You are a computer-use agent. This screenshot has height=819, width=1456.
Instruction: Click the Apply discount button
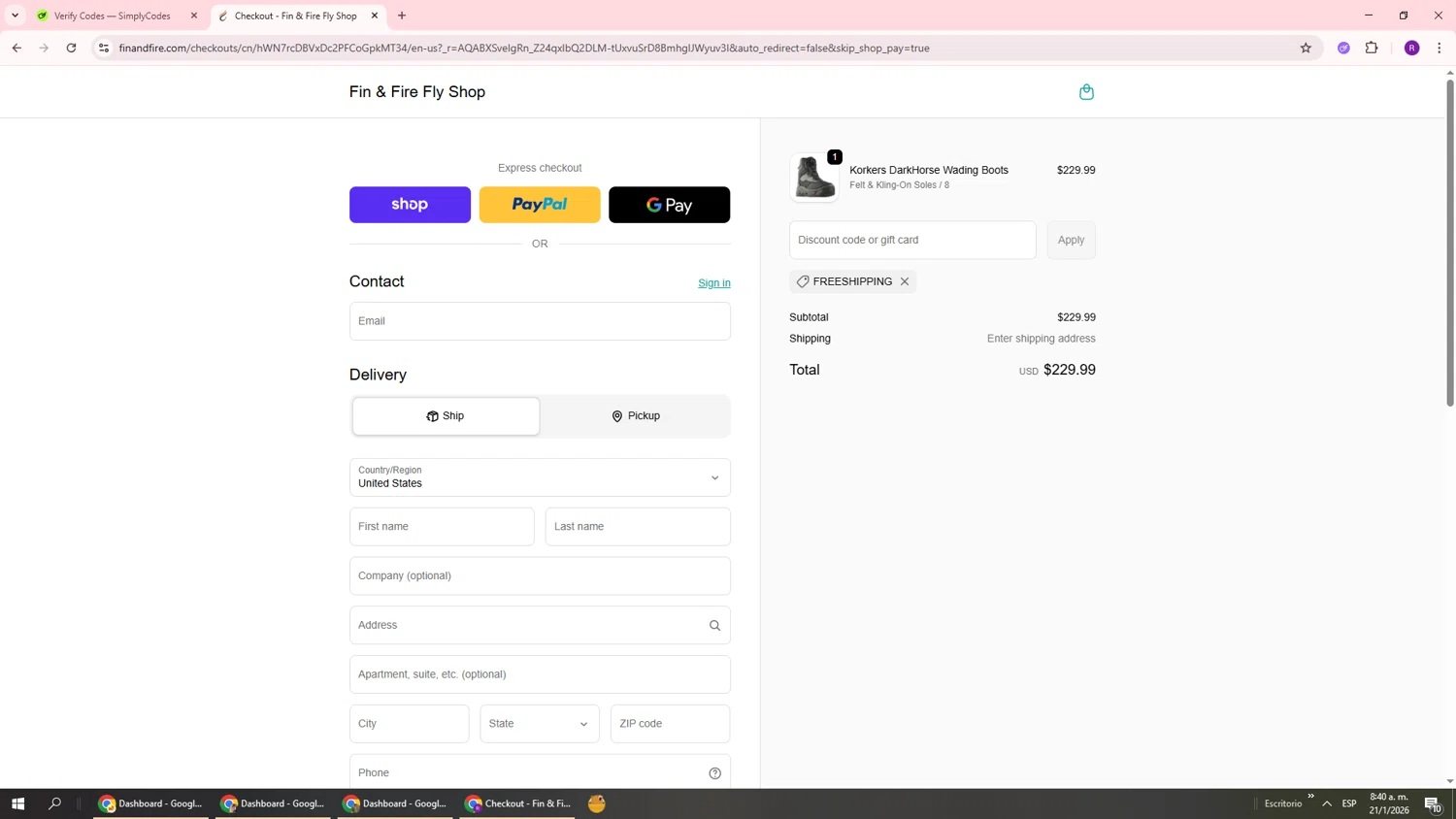coord(1071,241)
